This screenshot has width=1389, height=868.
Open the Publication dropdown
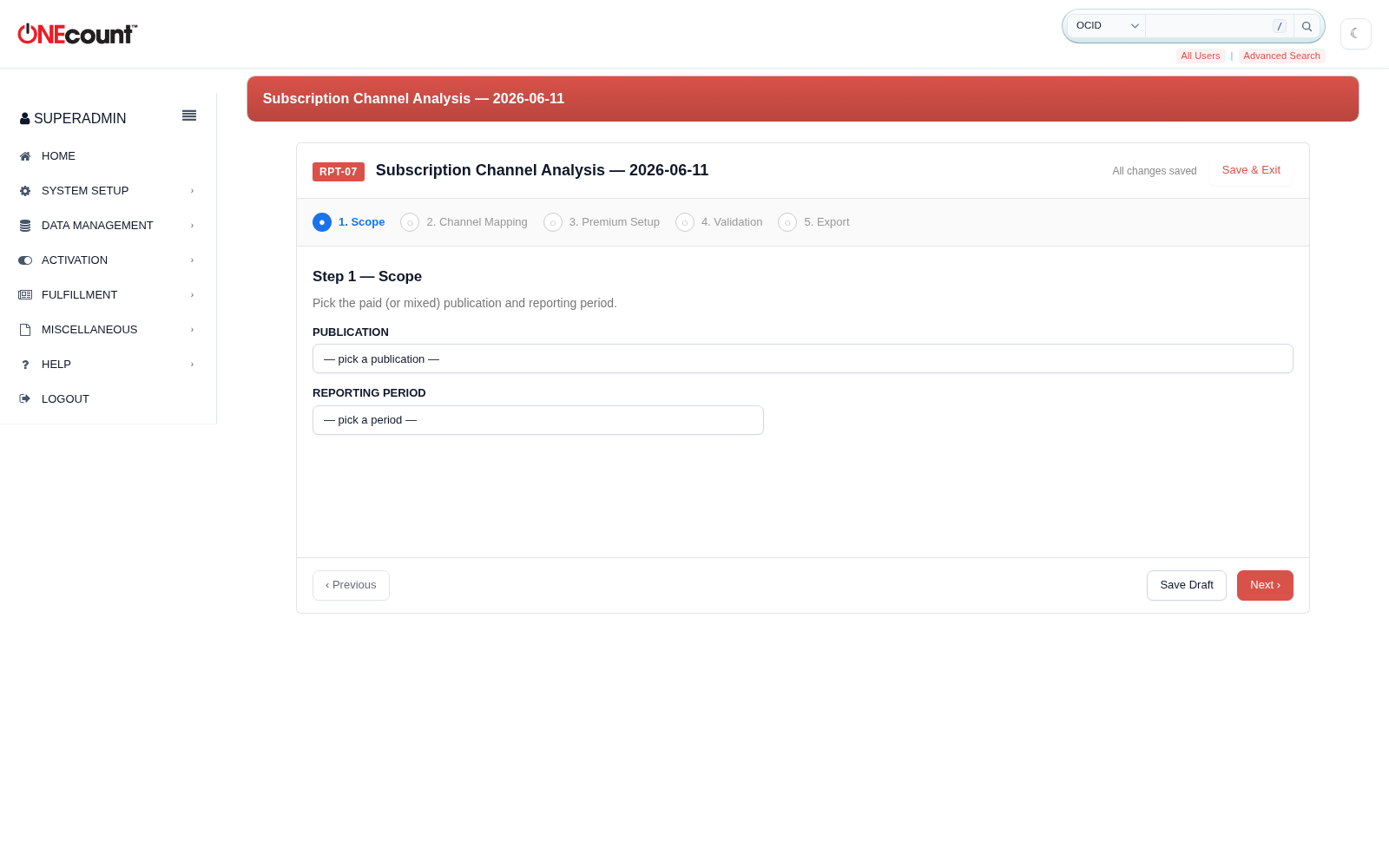(x=803, y=358)
